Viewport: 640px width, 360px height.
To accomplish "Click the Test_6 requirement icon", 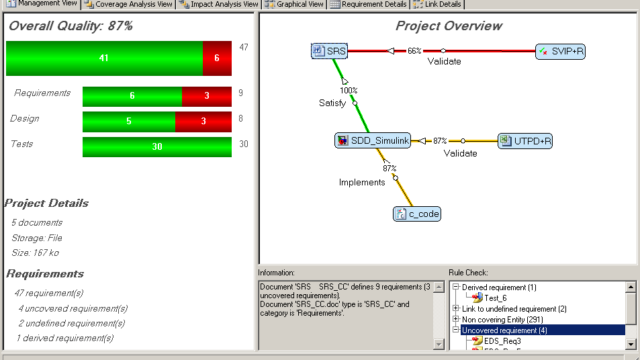I will [477, 298].
